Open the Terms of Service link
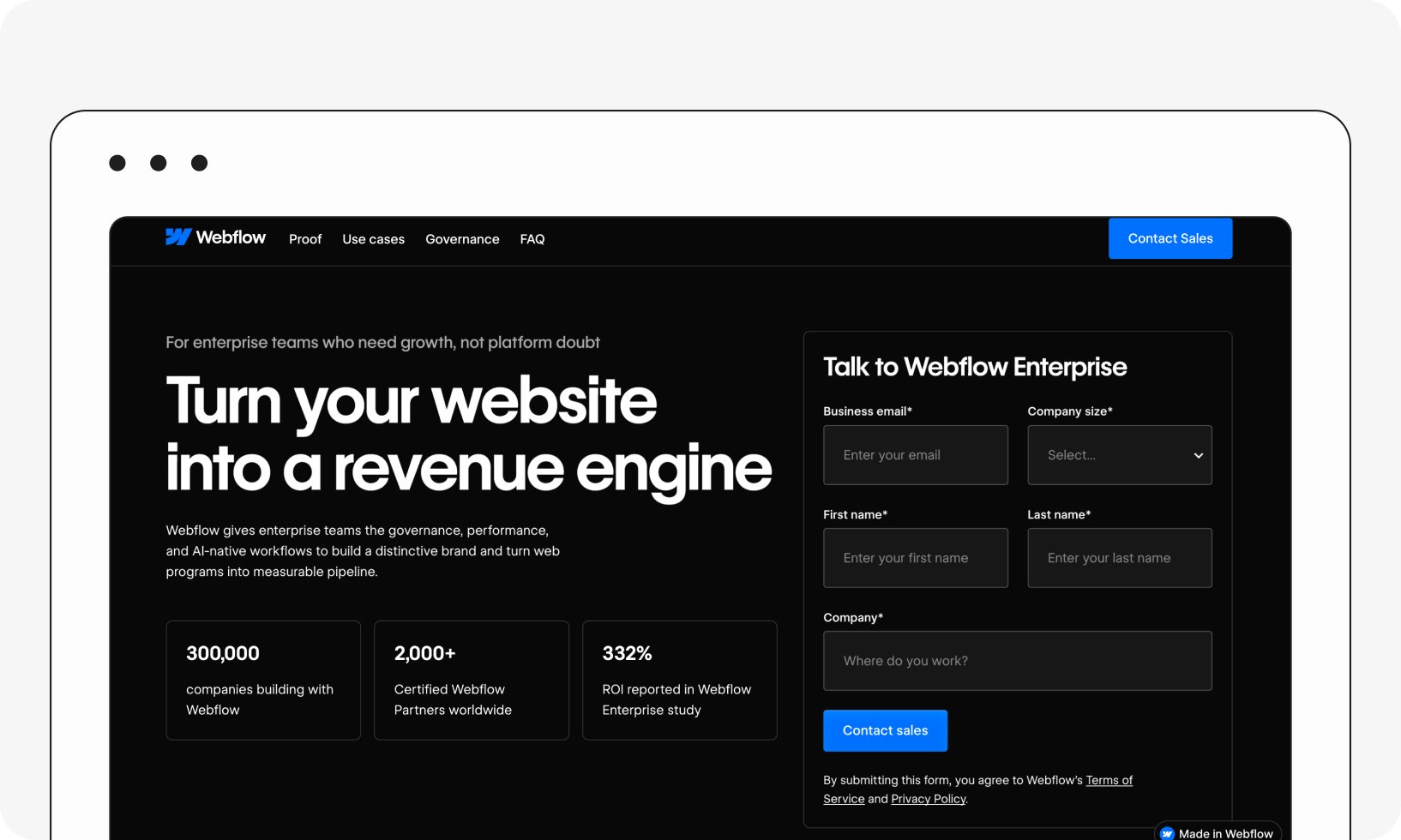Image resolution: width=1401 pixels, height=840 pixels. 1109,780
